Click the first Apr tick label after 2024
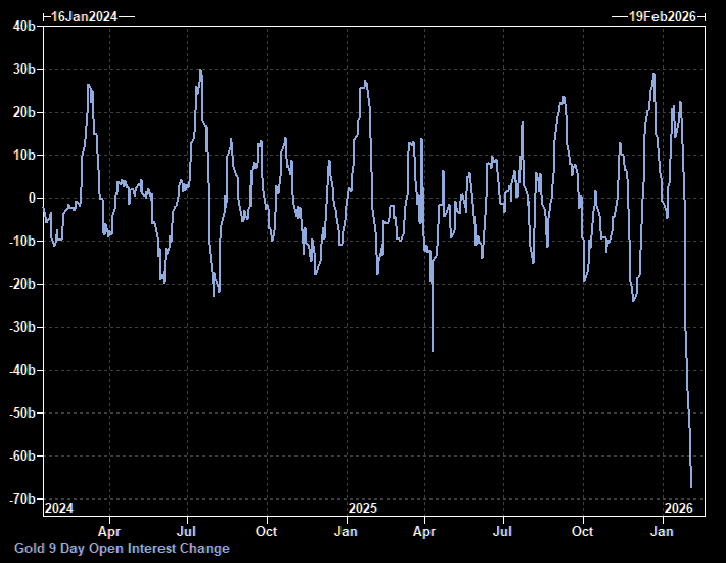This screenshot has height=563, width=726. pos(110,531)
